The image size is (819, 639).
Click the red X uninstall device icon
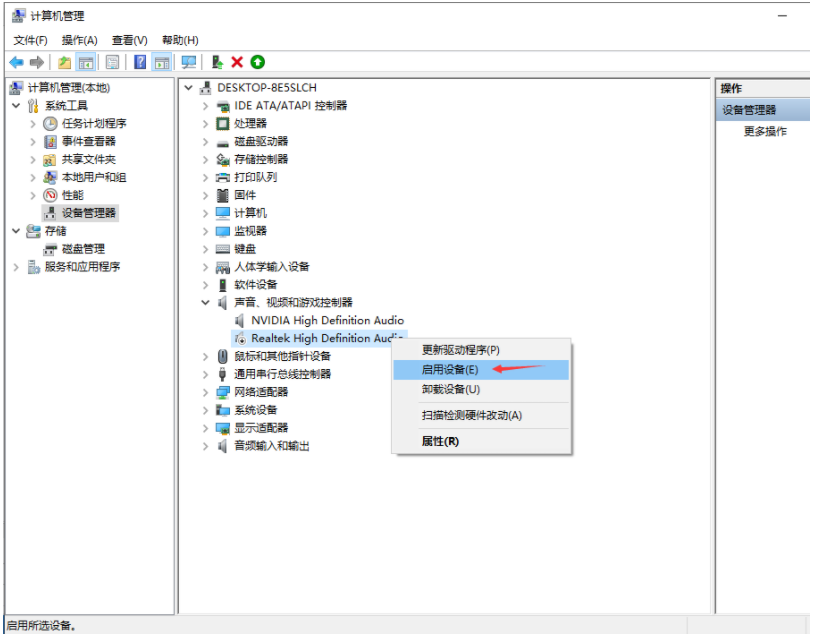[237, 62]
